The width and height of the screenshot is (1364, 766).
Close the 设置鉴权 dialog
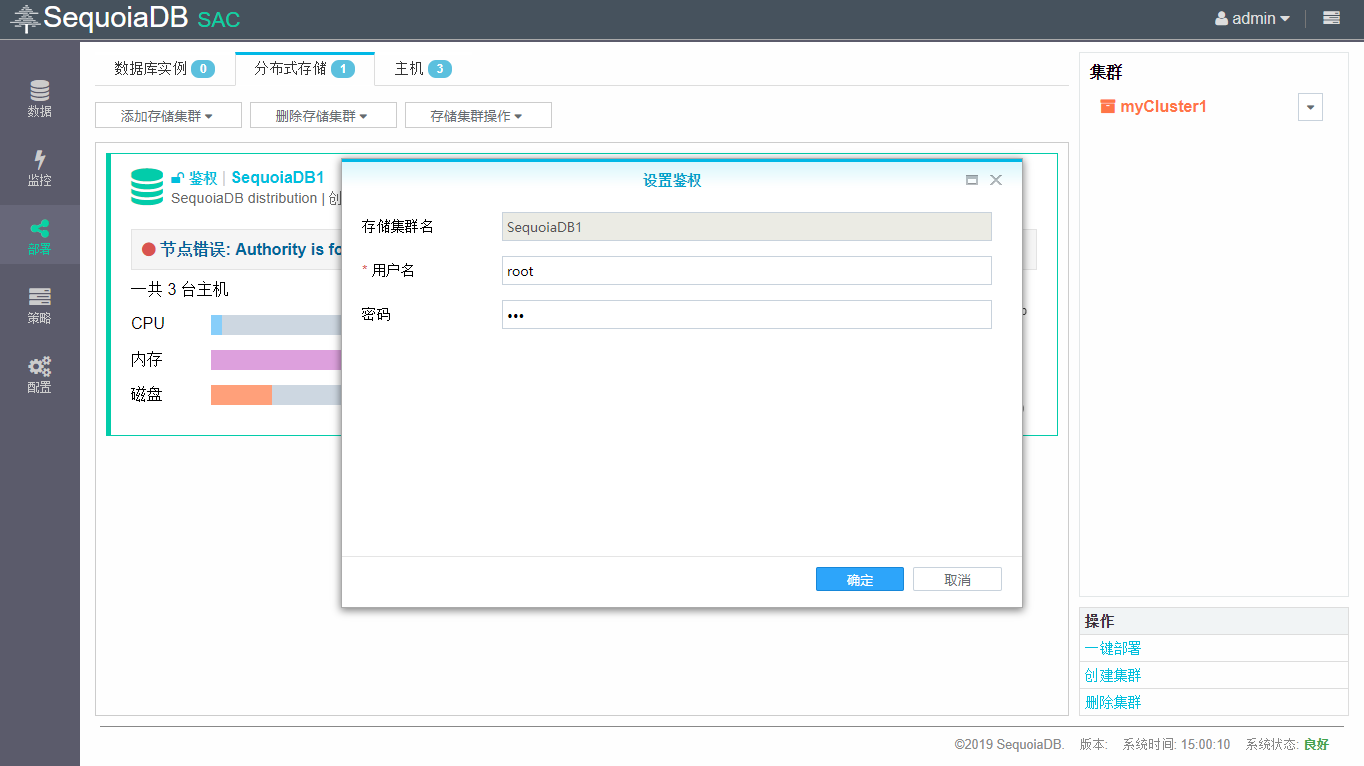tap(995, 180)
